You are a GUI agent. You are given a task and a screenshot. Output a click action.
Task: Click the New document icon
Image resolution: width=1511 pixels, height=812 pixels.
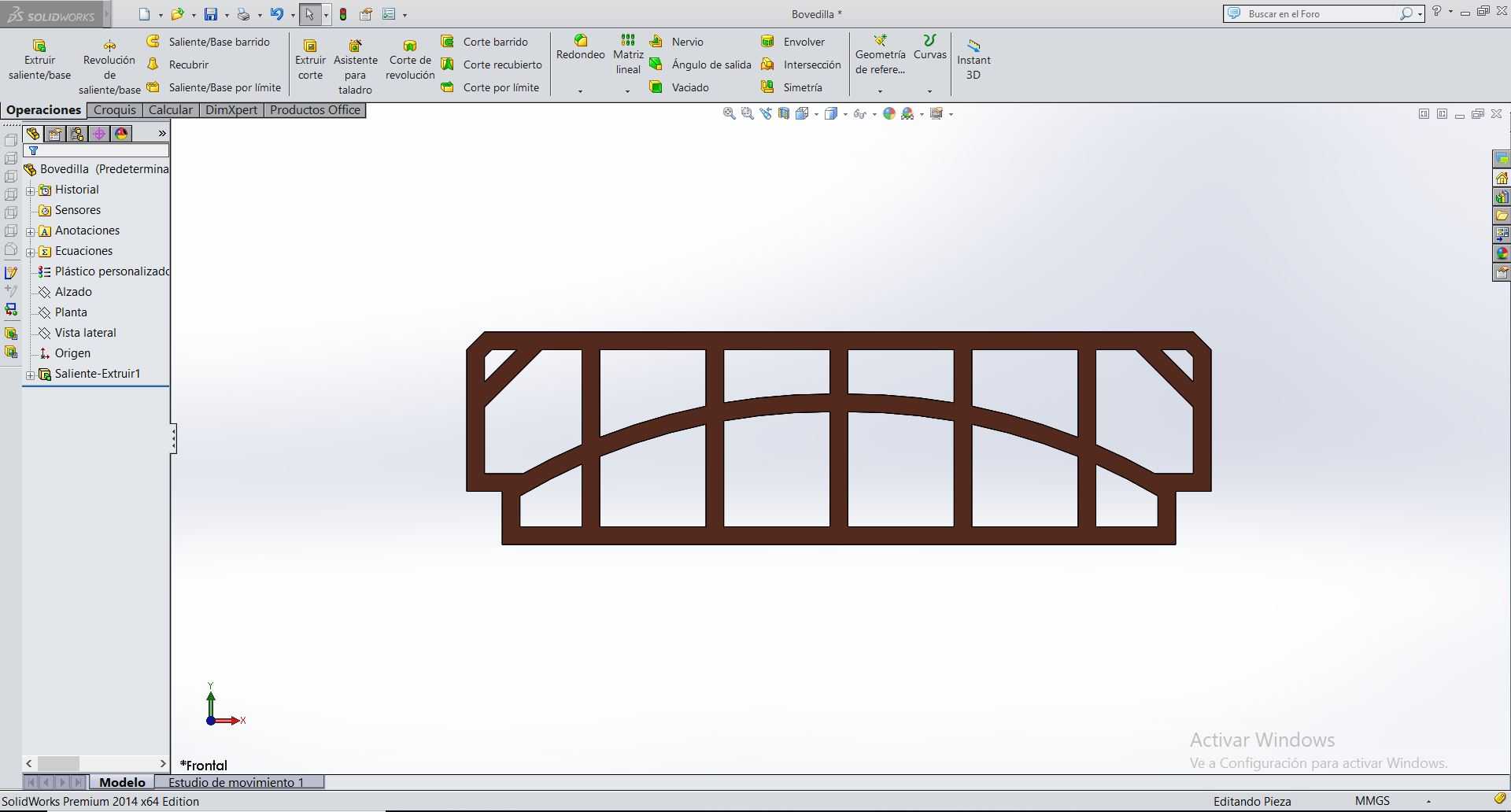[x=144, y=14]
